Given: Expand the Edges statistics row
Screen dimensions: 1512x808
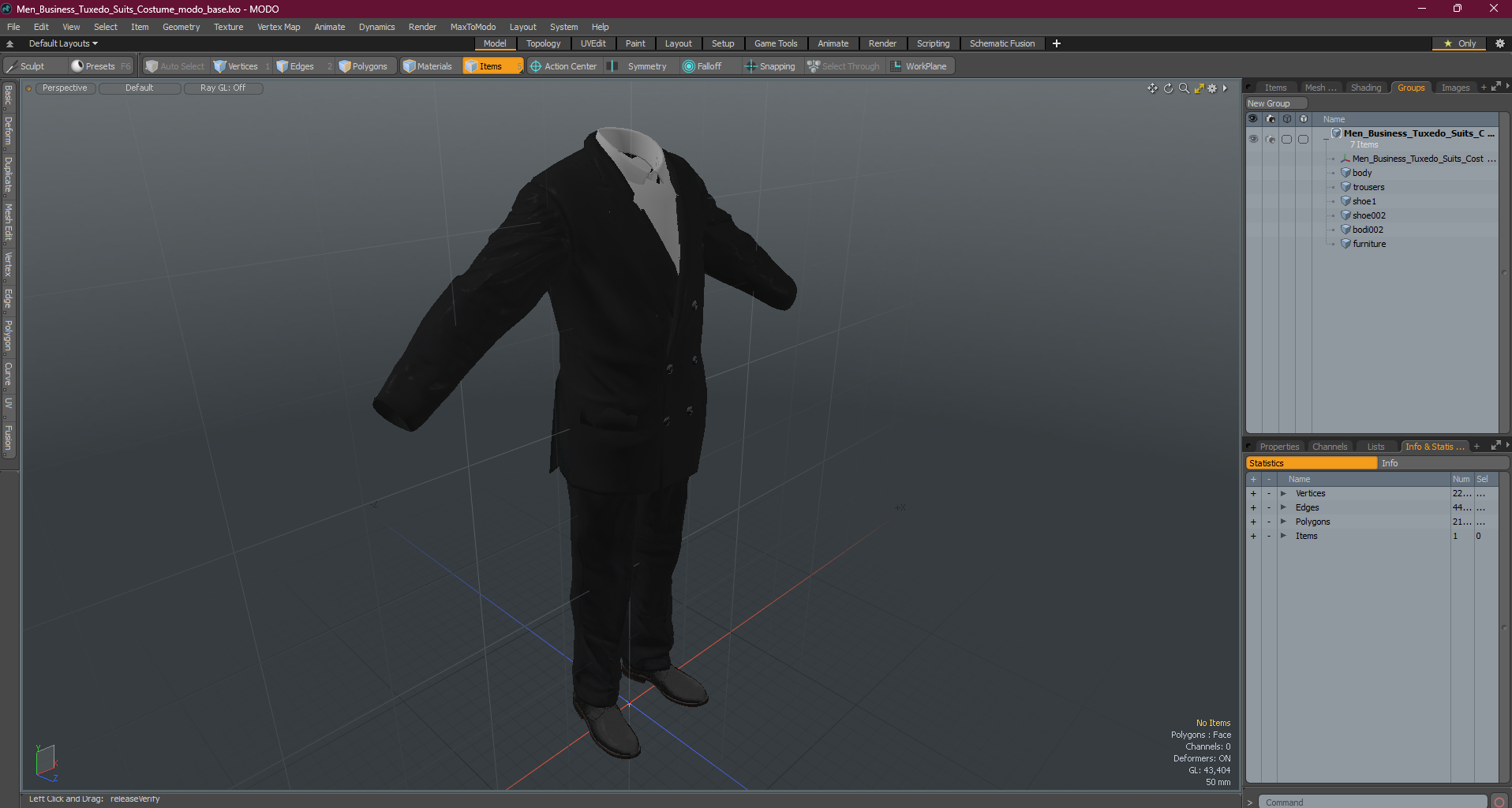Looking at the screenshot, I should click(x=1283, y=507).
